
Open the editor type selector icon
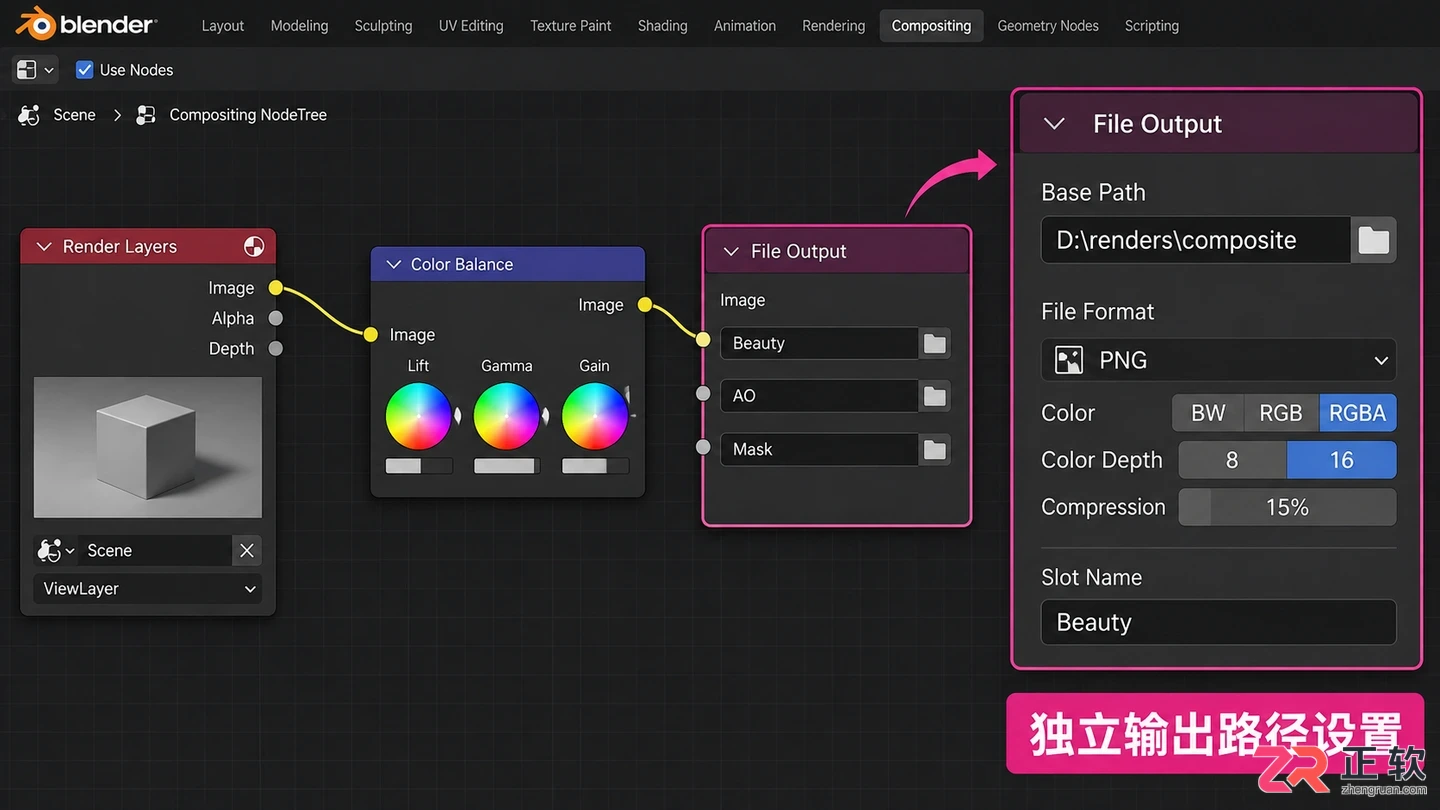[x=27, y=69]
